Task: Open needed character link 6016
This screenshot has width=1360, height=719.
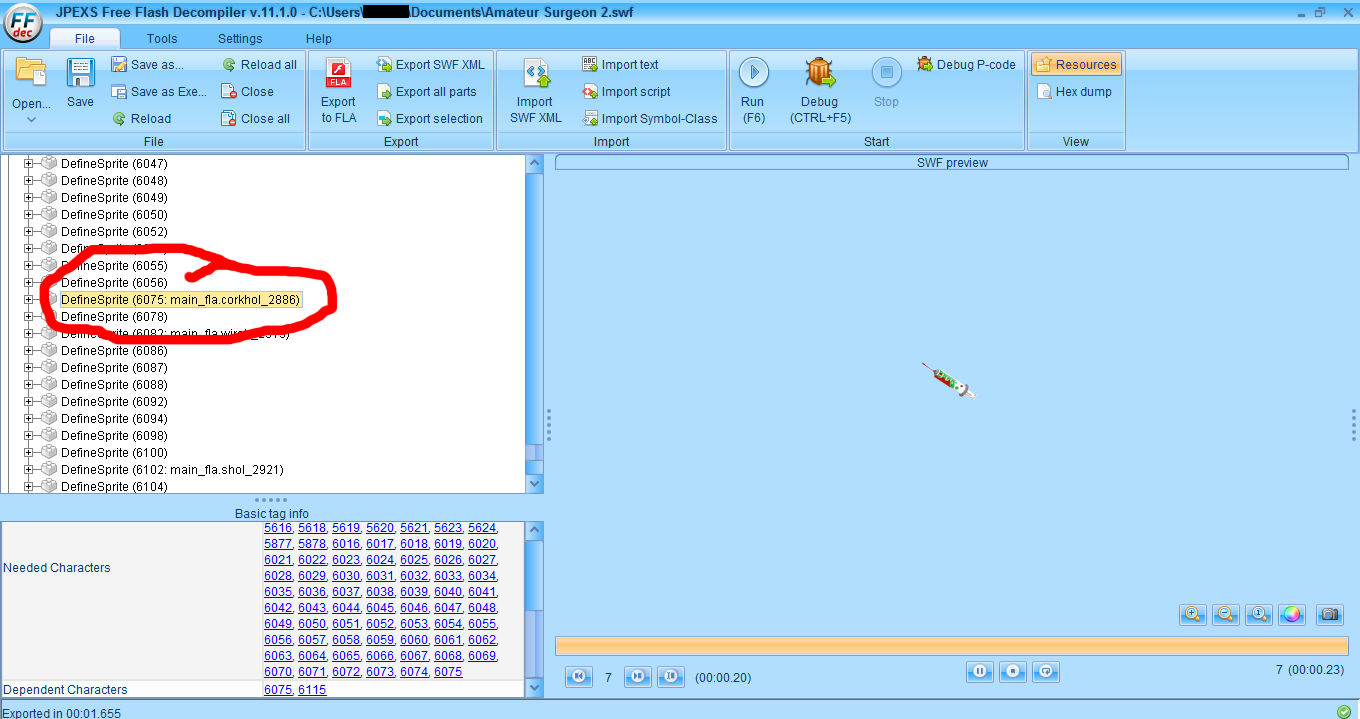Action: [x=346, y=544]
